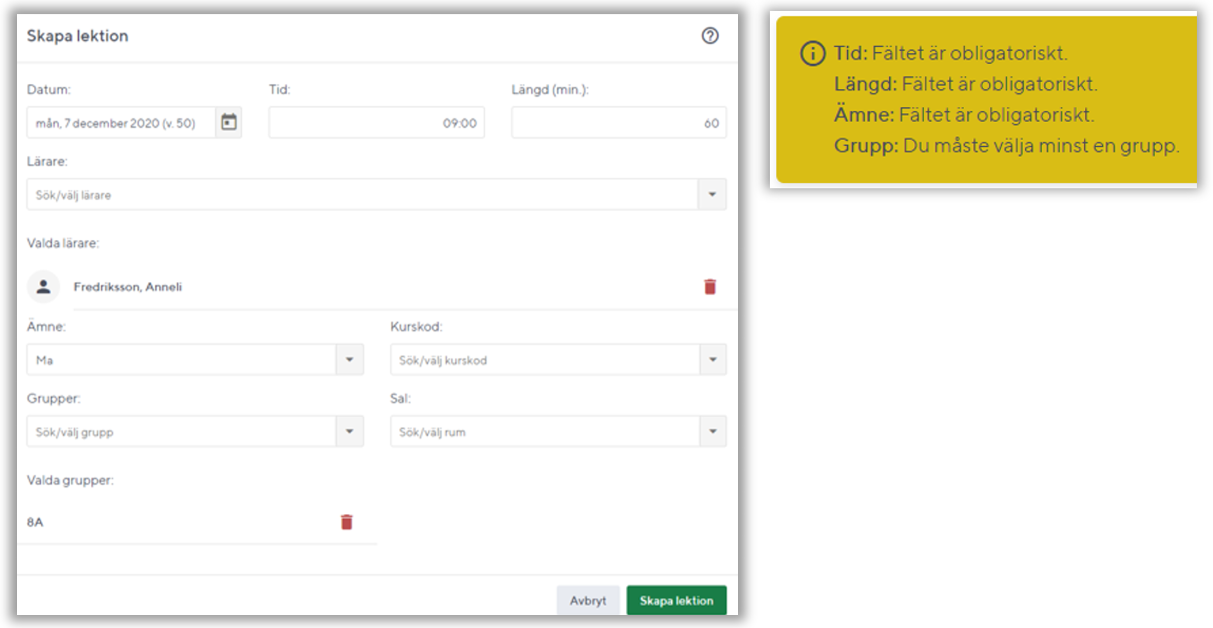Click the info icon in yellow warning
1213x628 pixels.
pyautogui.click(x=813, y=54)
